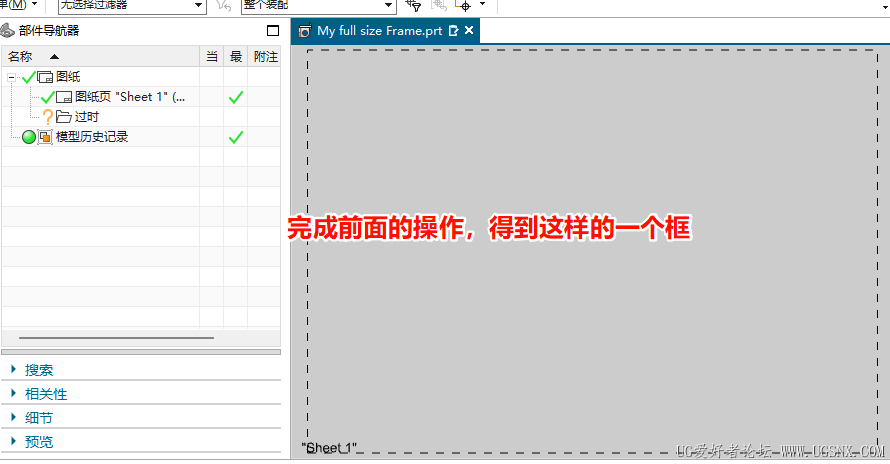890x464 pixels.
Task: Toggle the green check beside Sheet 1
Action: point(48,97)
